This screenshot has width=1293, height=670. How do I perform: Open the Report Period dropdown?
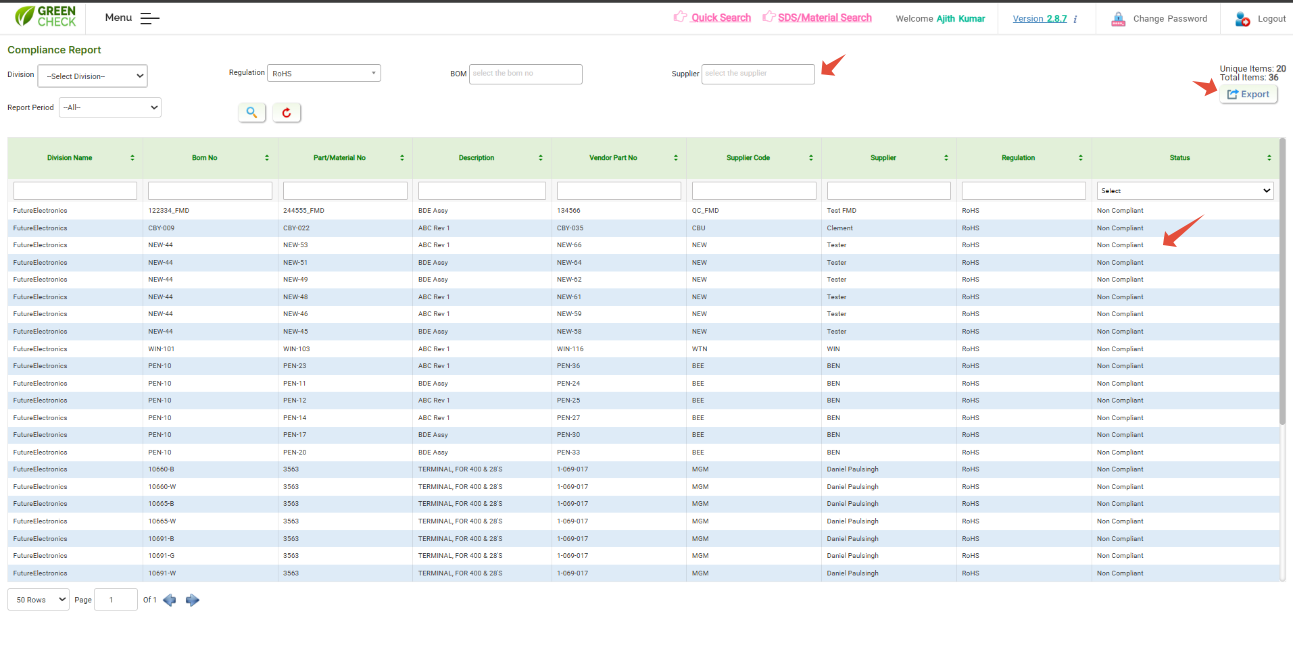coord(110,107)
